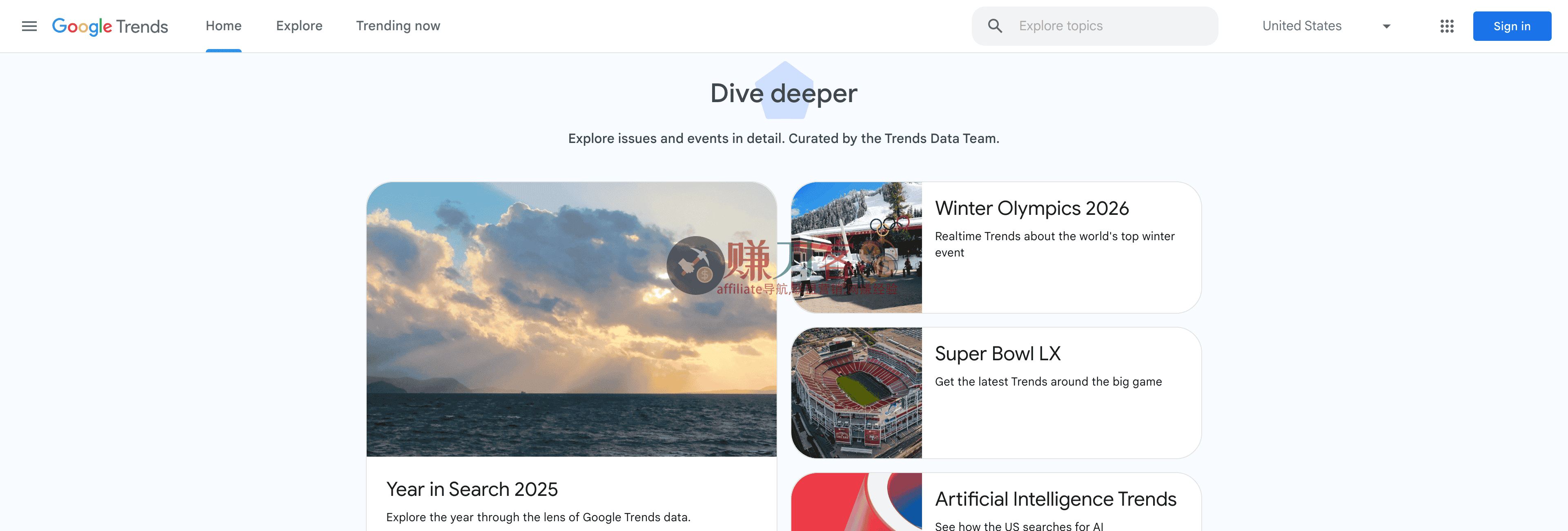Click the Super Bowl stadium thumbnail
The height and width of the screenshot is (531, 1568).
tap(856, 393)
